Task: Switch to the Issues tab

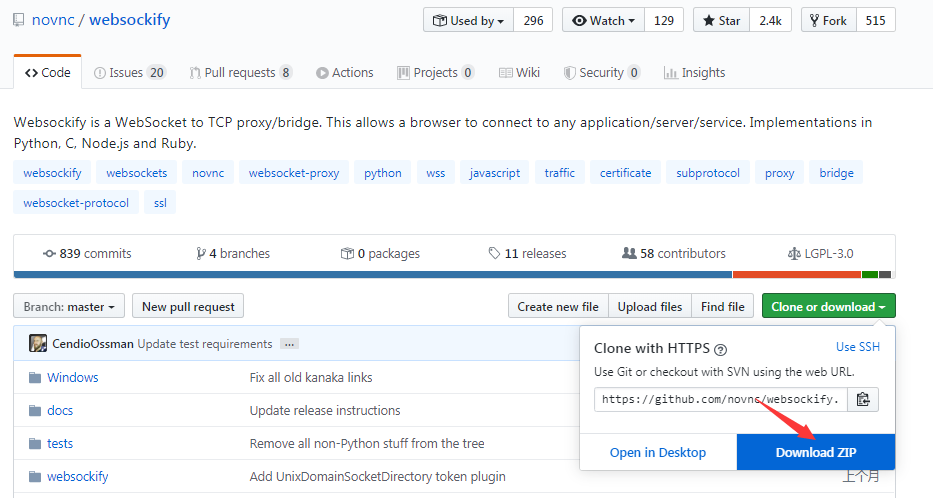Action: (x=130, y=73)
